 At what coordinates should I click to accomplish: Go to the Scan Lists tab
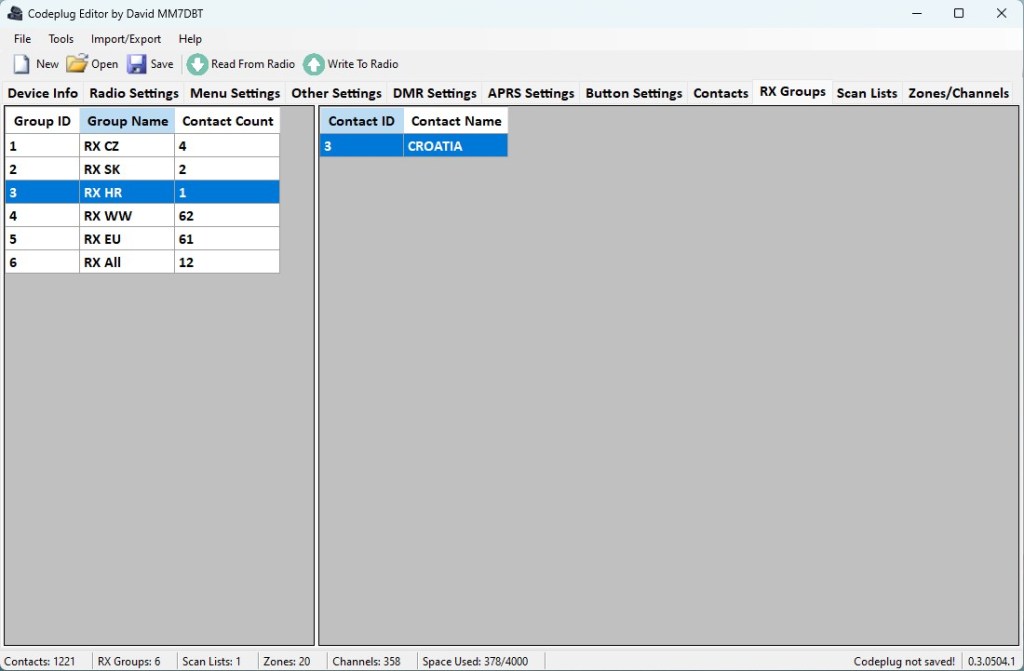pos(866,93)
